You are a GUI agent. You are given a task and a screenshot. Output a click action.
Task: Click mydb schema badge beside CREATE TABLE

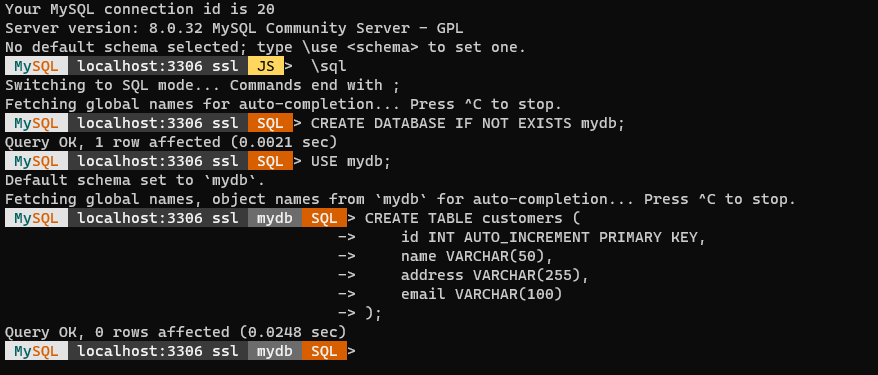point(275,218)
